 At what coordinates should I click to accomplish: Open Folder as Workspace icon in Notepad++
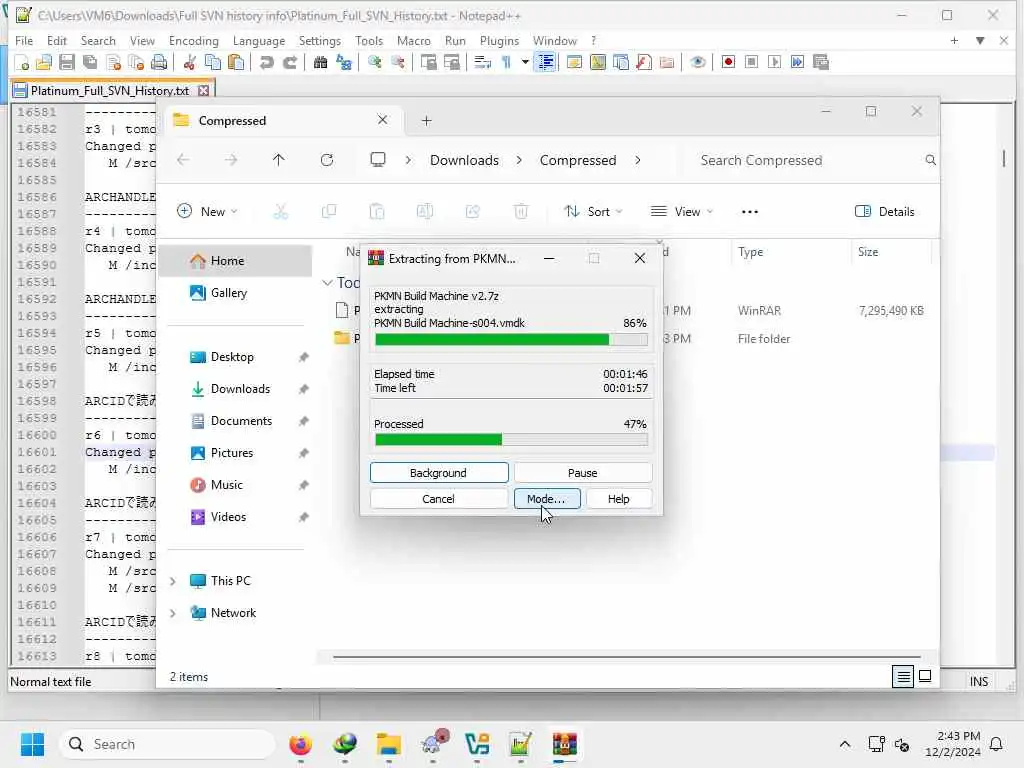pyautogui.click(x=667, y=63)
